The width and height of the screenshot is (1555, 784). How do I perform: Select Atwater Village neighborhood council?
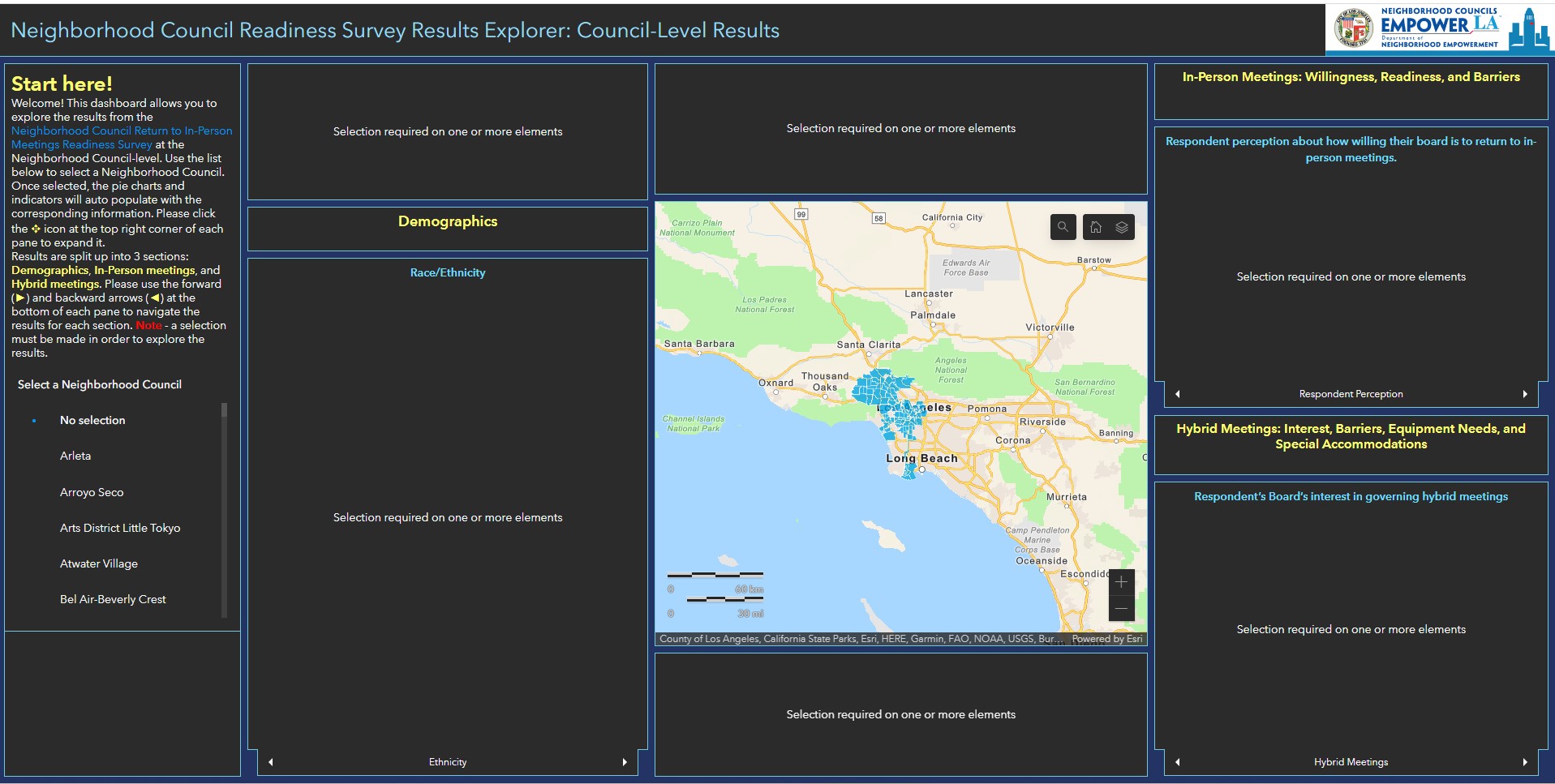click(x=99, y=563)
